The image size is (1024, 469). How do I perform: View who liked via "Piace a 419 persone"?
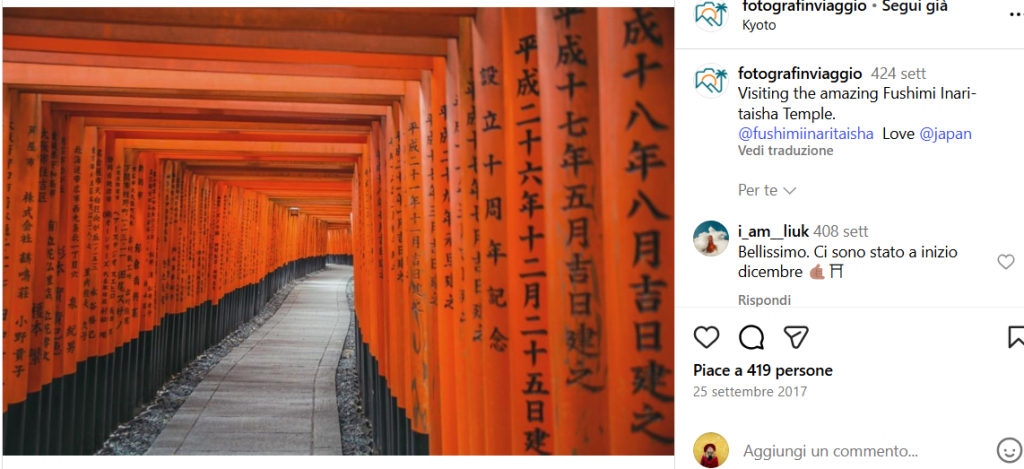[763, 371]
